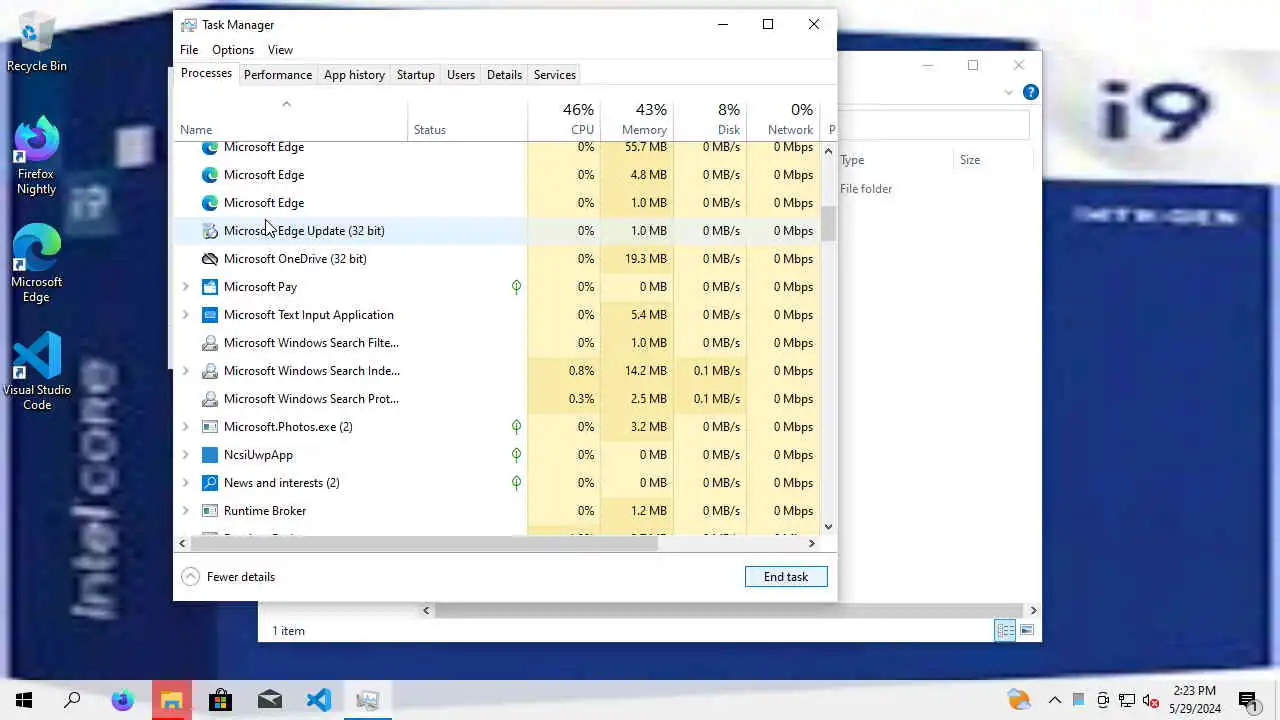Click Task Manager taskbar button
This screenshot has height=720, width=1280.
point(367,700)
